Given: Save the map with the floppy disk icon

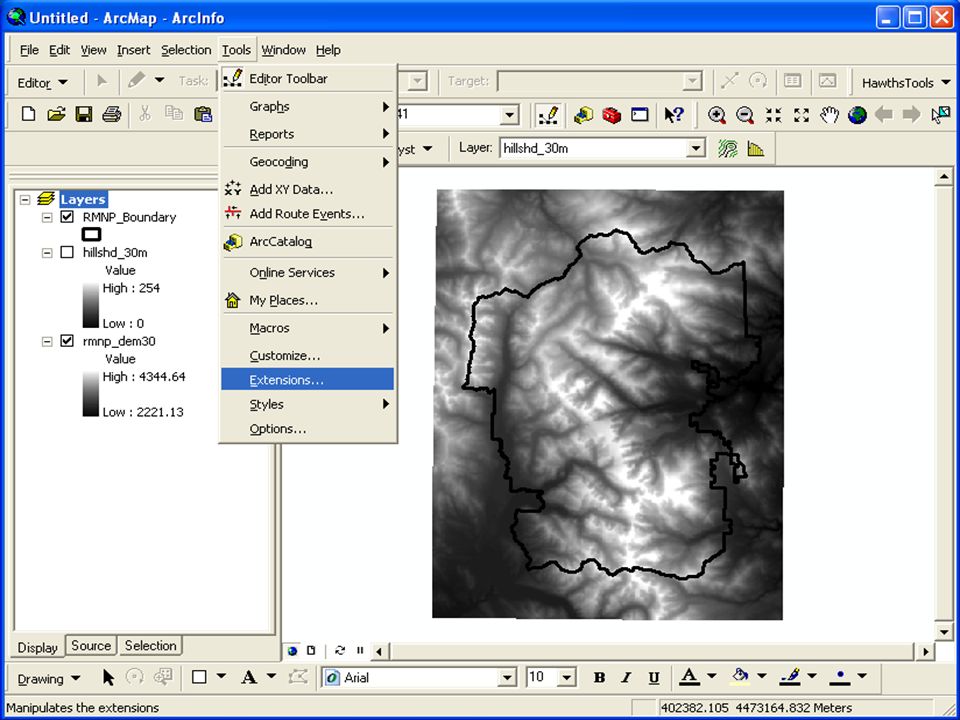Looking at the screenshot, I should [x=84, y=114].
